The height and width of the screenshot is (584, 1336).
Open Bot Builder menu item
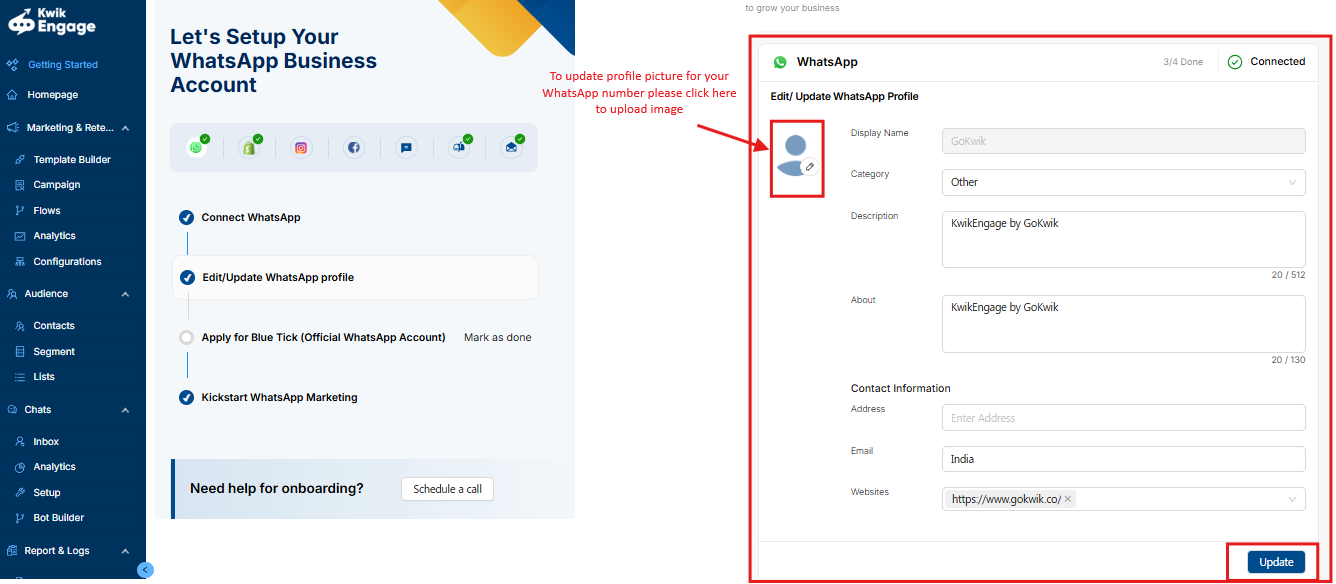(59, 518)
